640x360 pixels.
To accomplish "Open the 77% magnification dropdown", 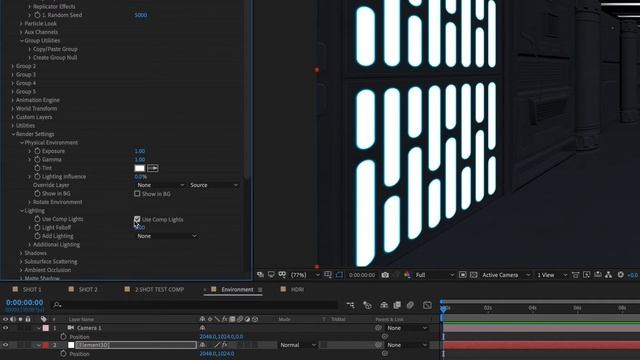I will 305,275.
